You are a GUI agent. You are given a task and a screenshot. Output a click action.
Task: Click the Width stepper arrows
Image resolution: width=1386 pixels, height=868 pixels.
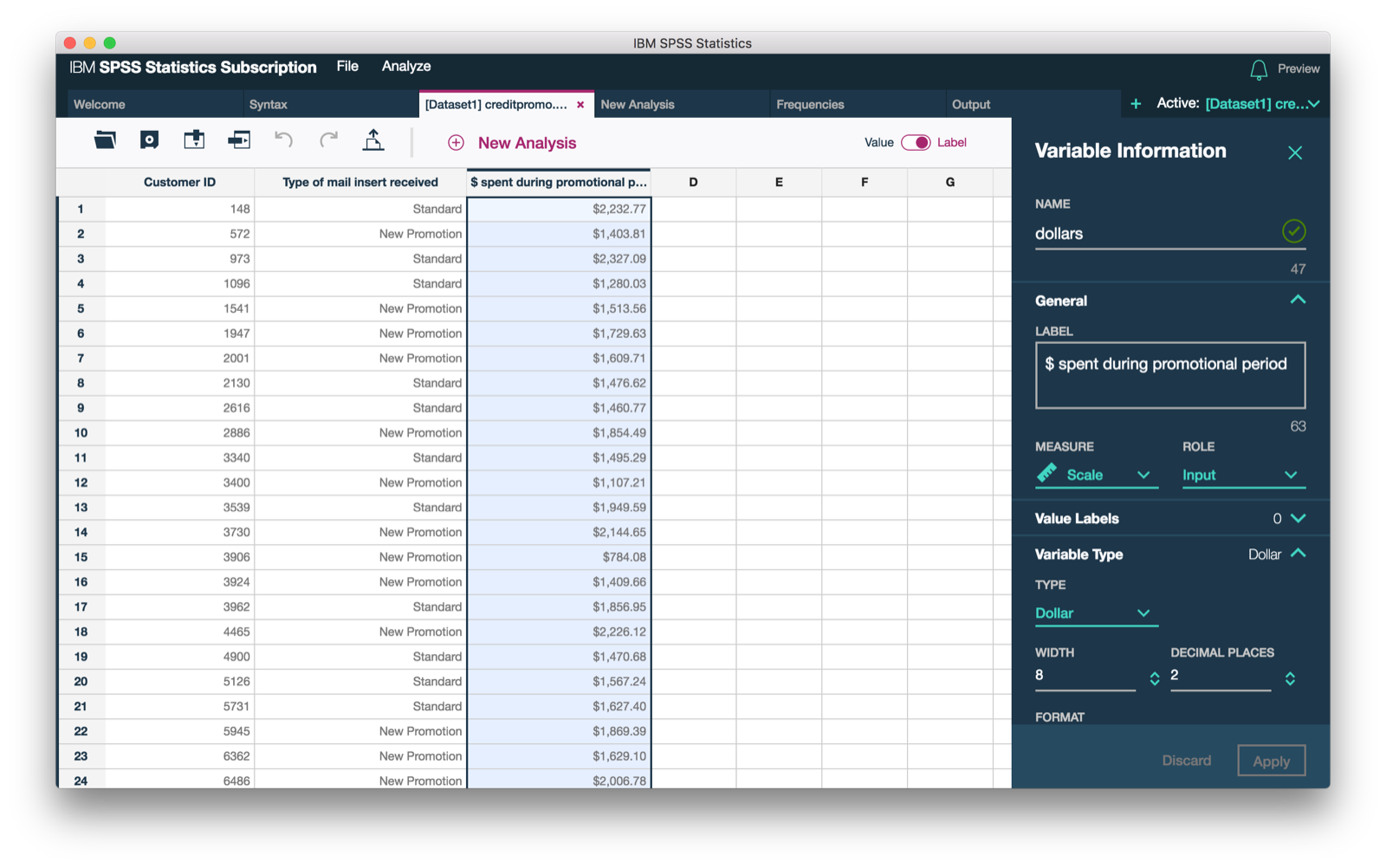tap(1154, 678)
